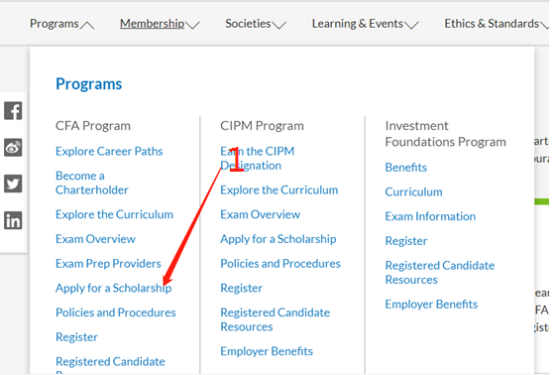The width and height of the screenshot is (554, 375).
Task: Share page via LinkedIn icon
Action: pos(13,221)
